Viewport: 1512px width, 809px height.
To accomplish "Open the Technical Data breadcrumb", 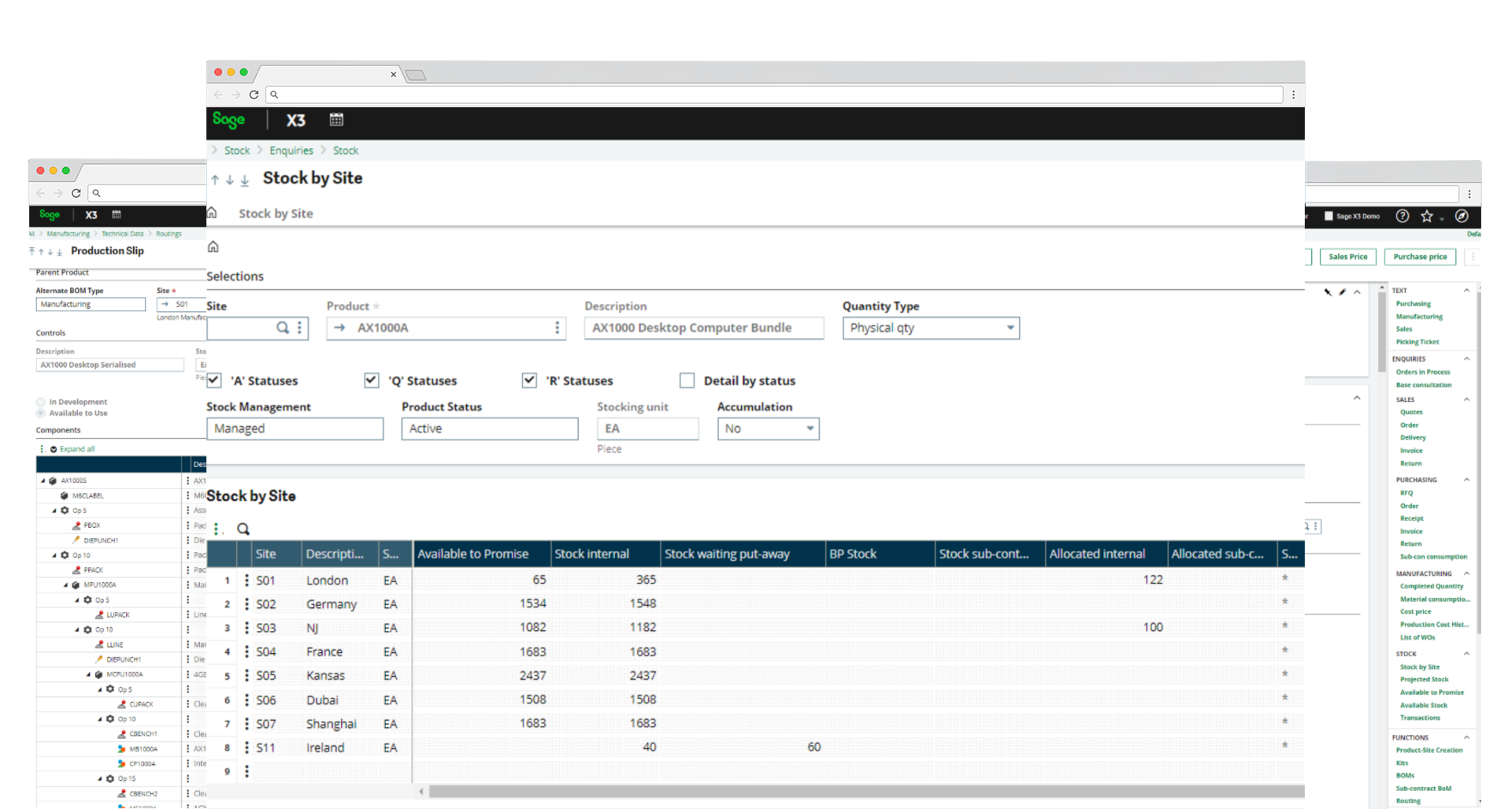I will click(x=123, y=234).
